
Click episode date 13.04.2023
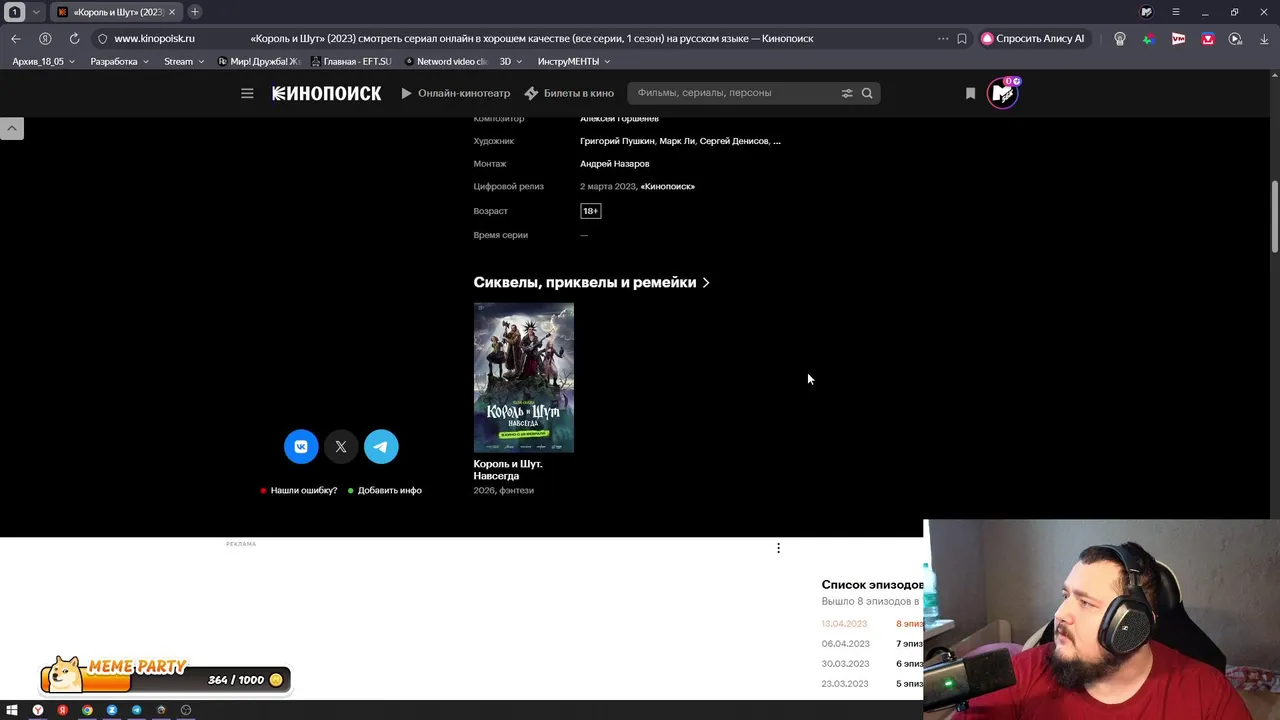click(x=844, y=624)
